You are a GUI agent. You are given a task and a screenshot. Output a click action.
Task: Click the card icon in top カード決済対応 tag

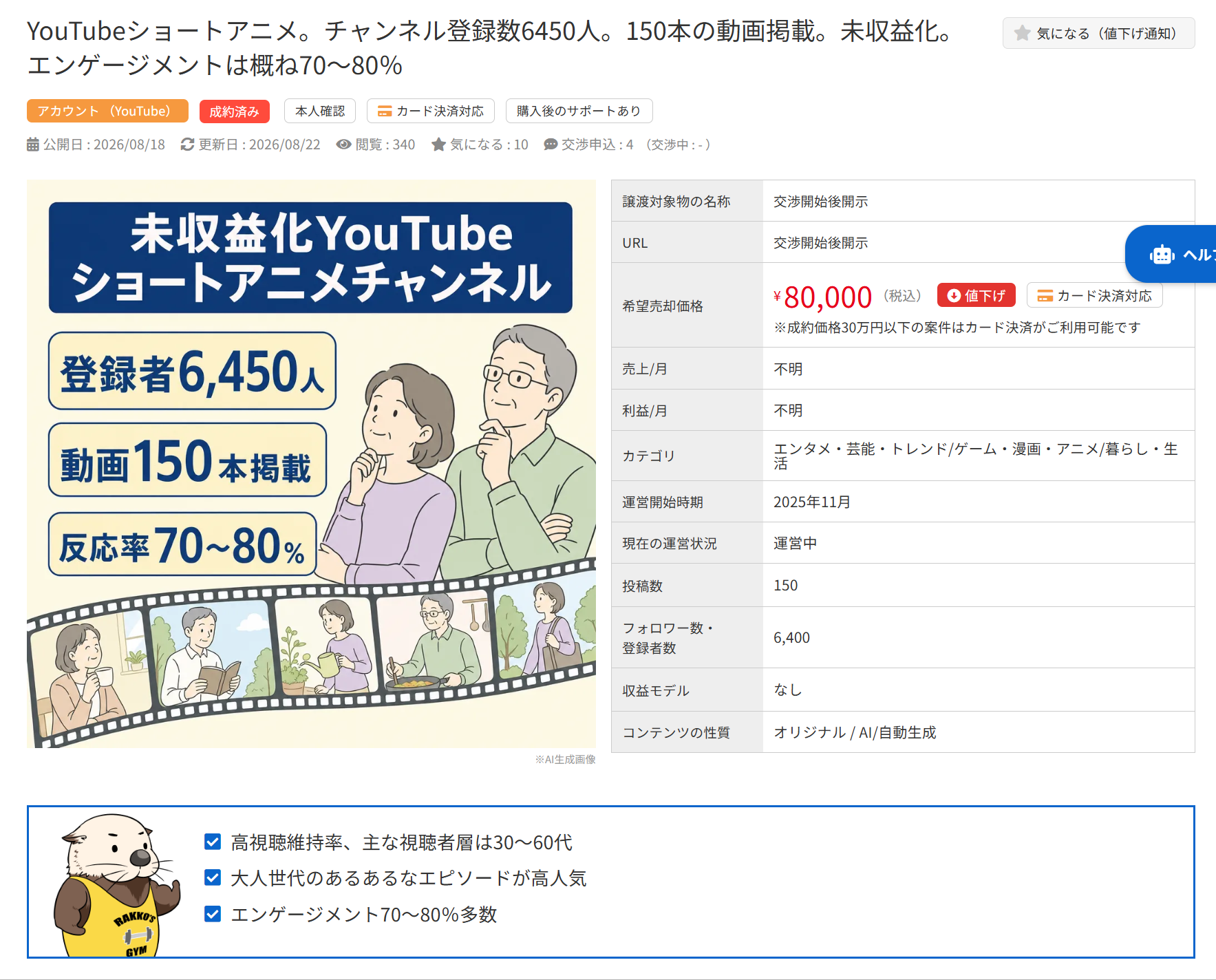click(x=385, y=111)
